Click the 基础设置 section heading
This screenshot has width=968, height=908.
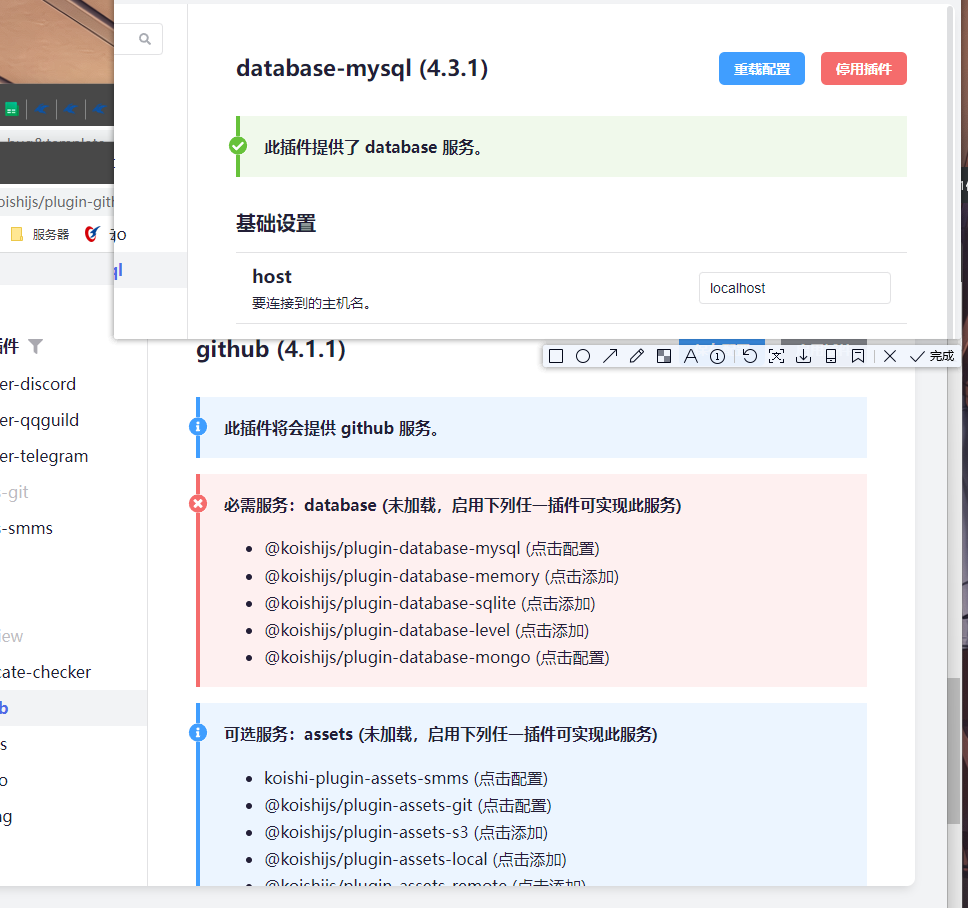click(276, 223)
